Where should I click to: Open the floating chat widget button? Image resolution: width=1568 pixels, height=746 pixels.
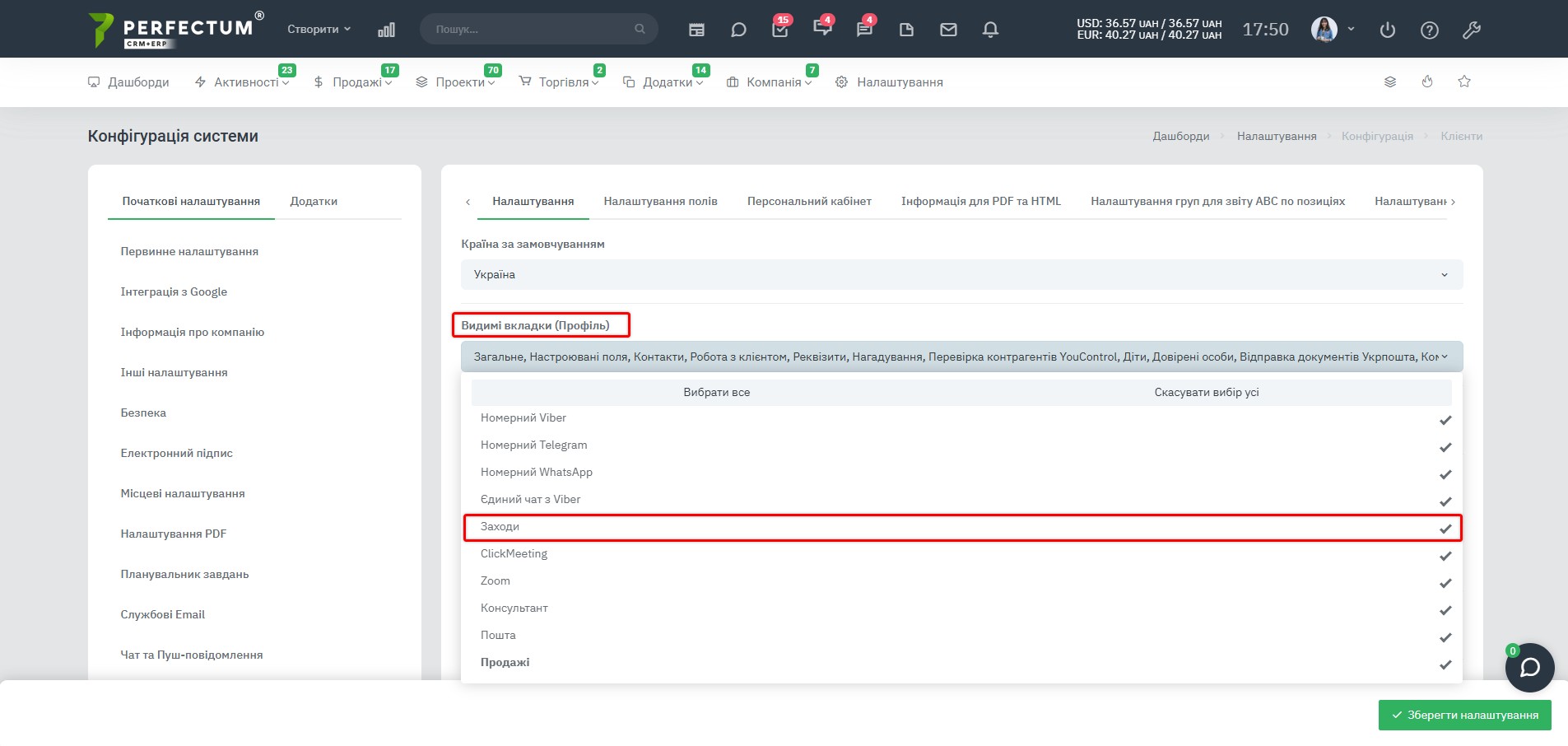pyautogui.click(x=1529, y=667)
